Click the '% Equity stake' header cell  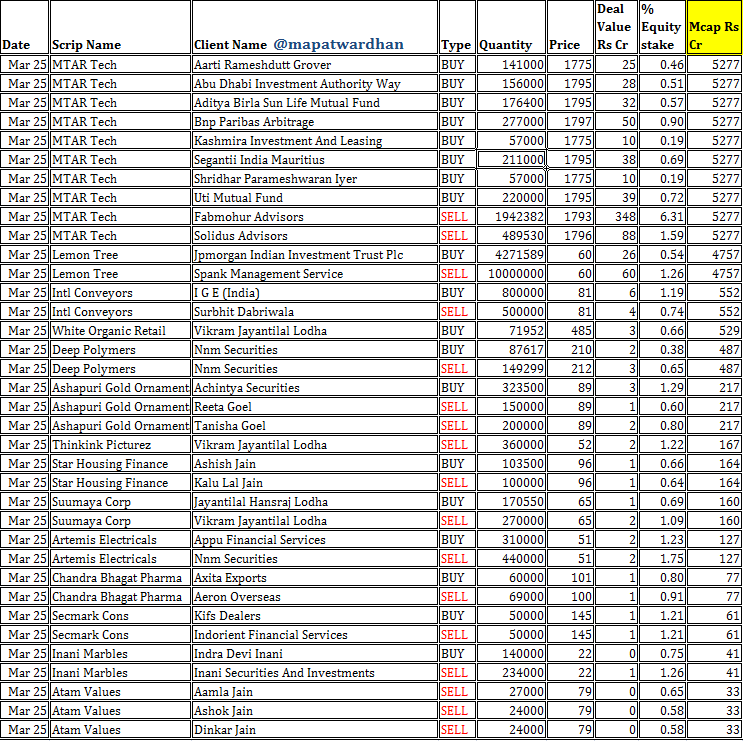pos(662,27)
